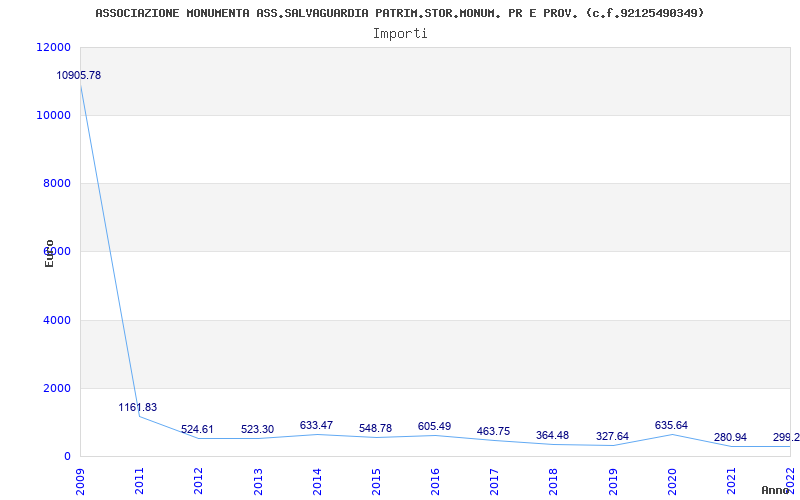Select the 523.30 value label

(258, 430)
